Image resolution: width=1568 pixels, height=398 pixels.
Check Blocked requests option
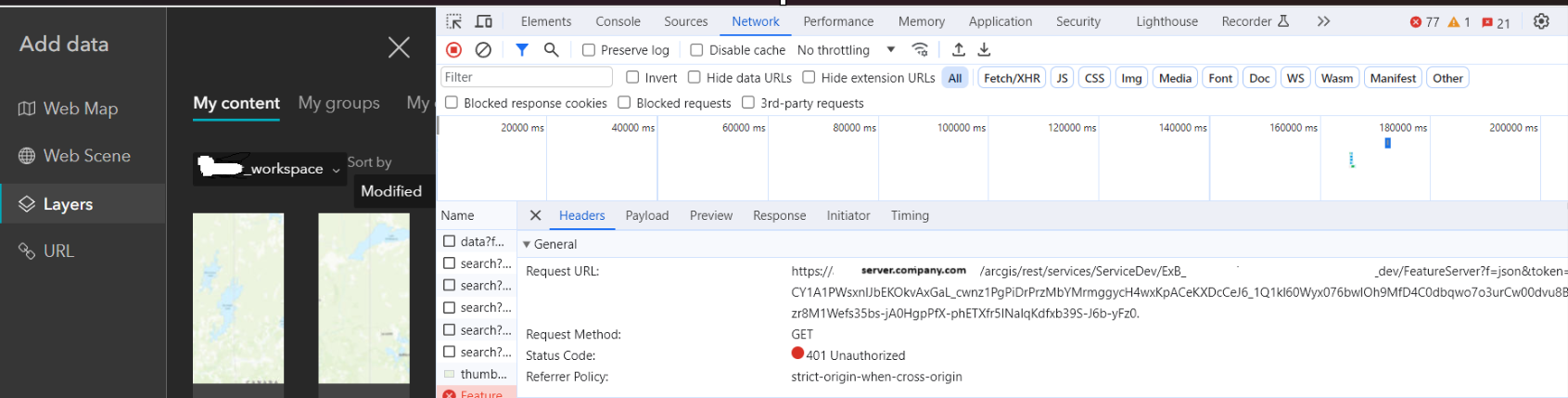coord(624,102)
